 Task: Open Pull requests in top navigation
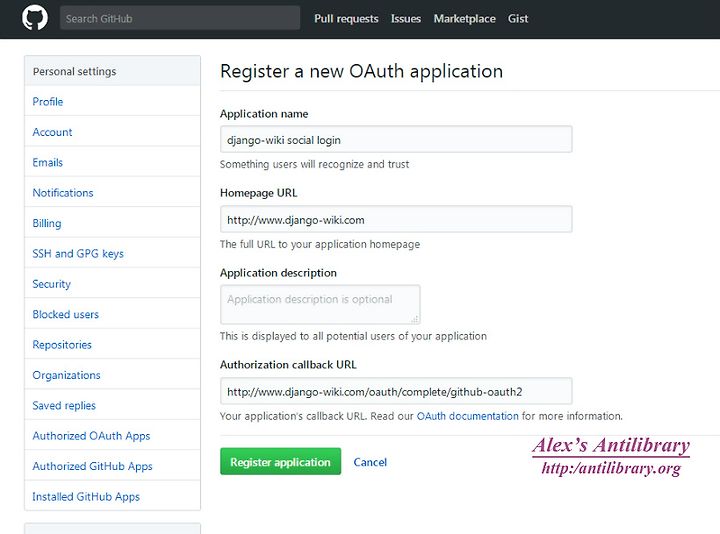click(x=346, y=19)
